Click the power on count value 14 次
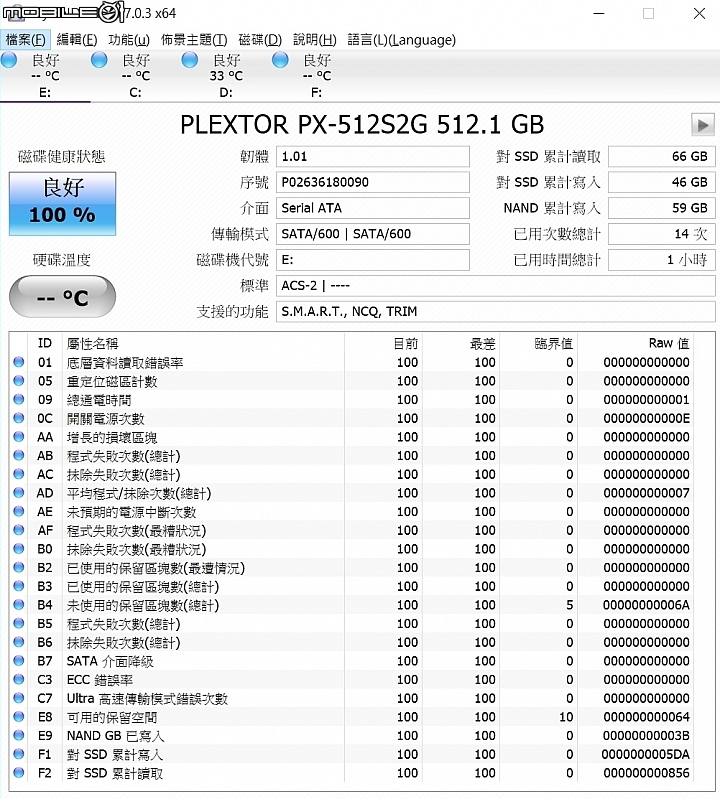The image size is (720, 799). [x=661, y=234]
